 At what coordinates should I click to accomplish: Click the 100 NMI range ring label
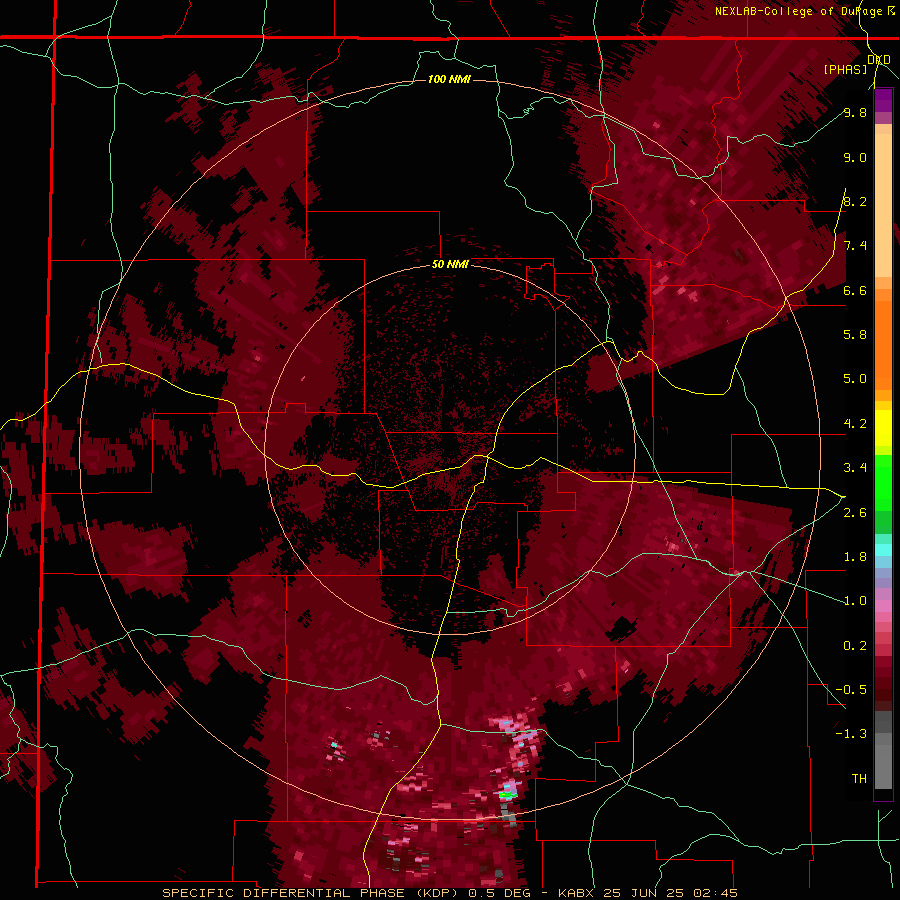(449, 79)
